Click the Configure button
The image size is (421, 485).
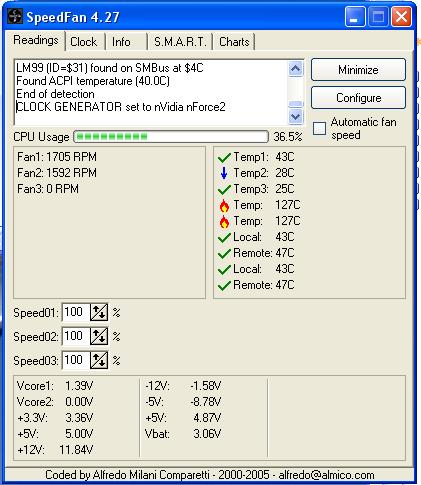[x=358, y=98]
